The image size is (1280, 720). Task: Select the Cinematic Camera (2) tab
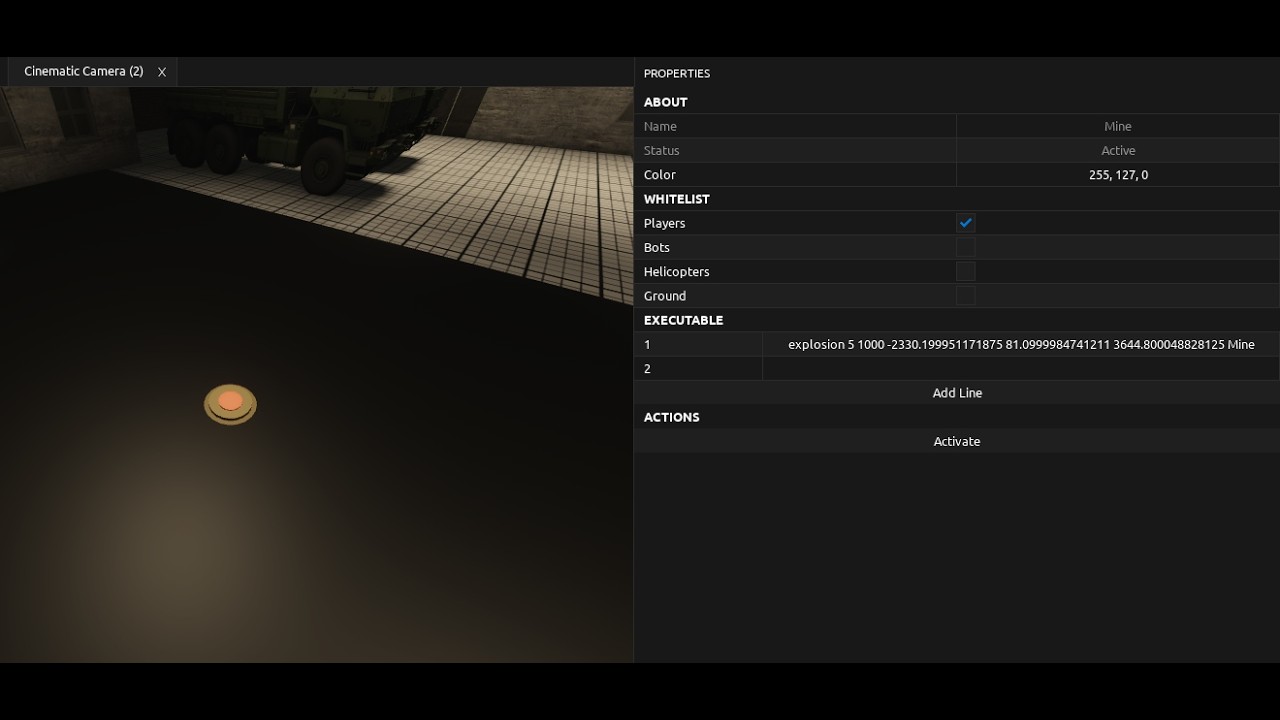point(84,71)
